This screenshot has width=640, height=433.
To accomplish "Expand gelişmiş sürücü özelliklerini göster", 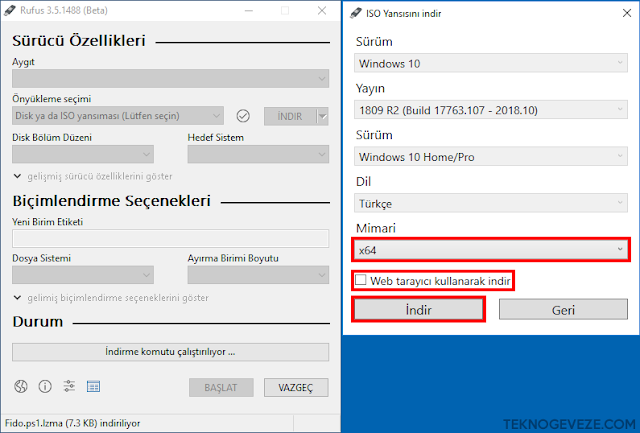I will [x=93, y=176].
